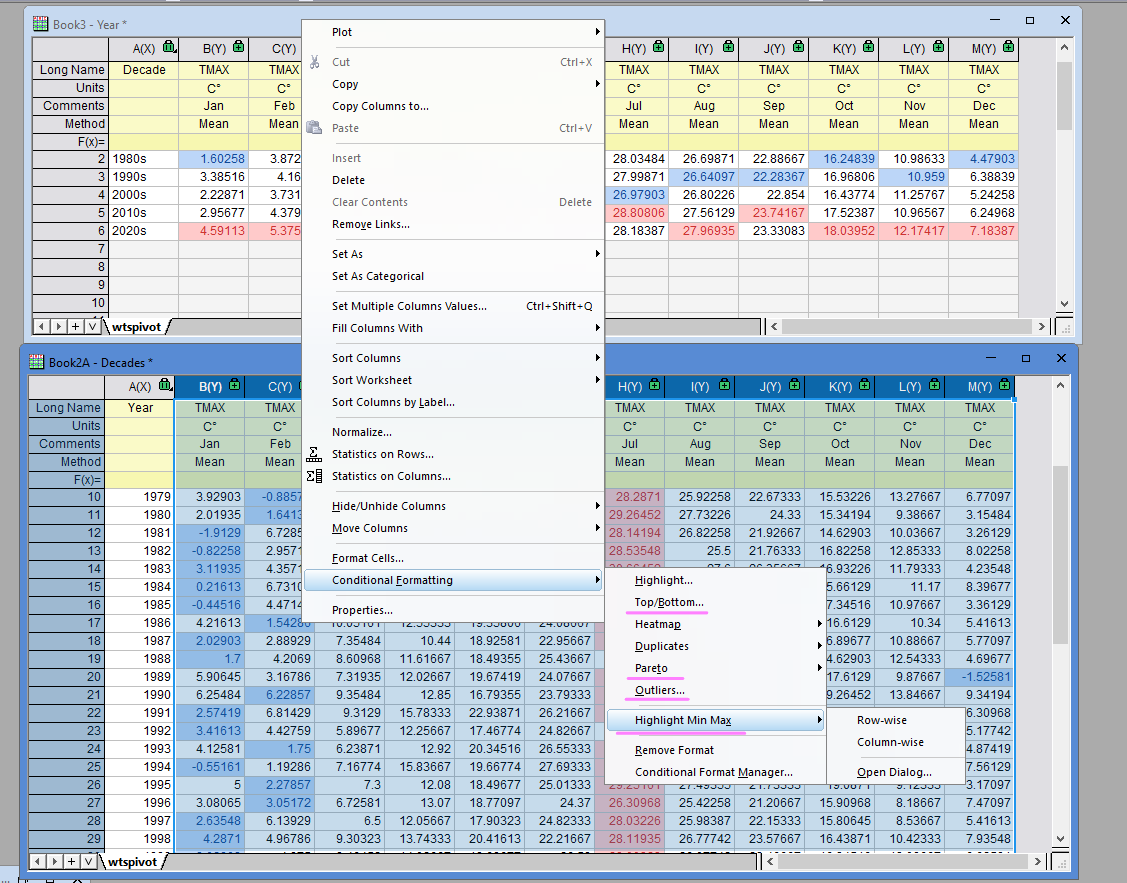The image size is (1127, 883).
Task: Add a new sheet with Book3's plus button
Action: coord(75,326)
